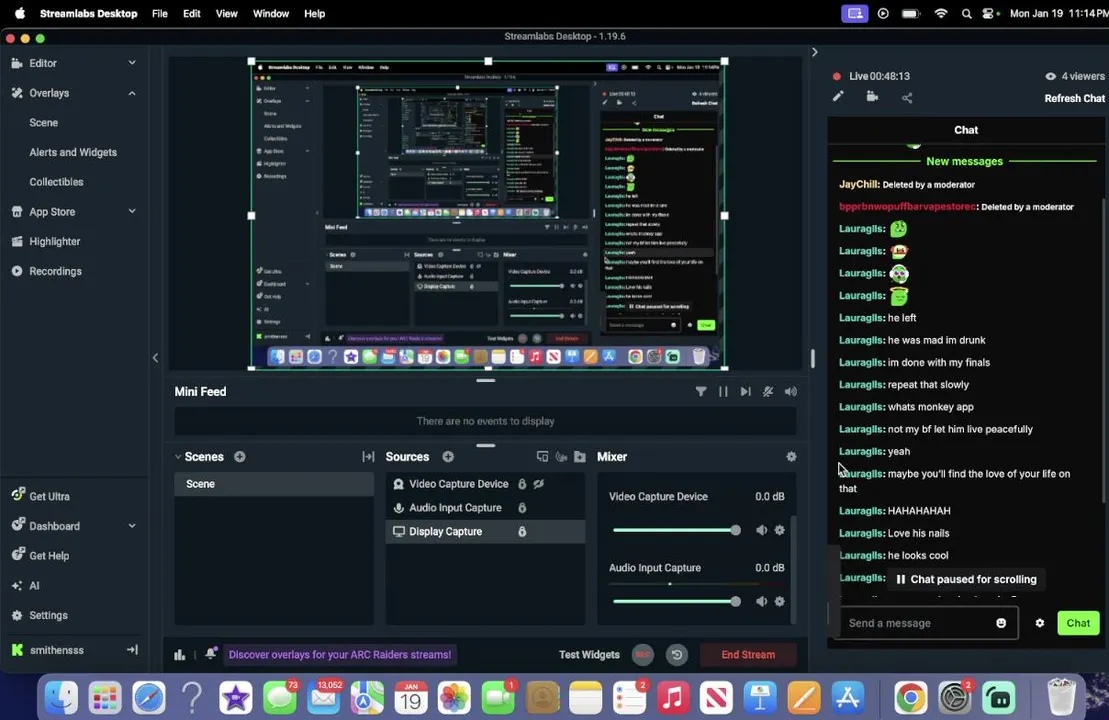1109x720 pixels.
Task: Open Mixer advanced audio settings gear
Action: click(791, 456)
